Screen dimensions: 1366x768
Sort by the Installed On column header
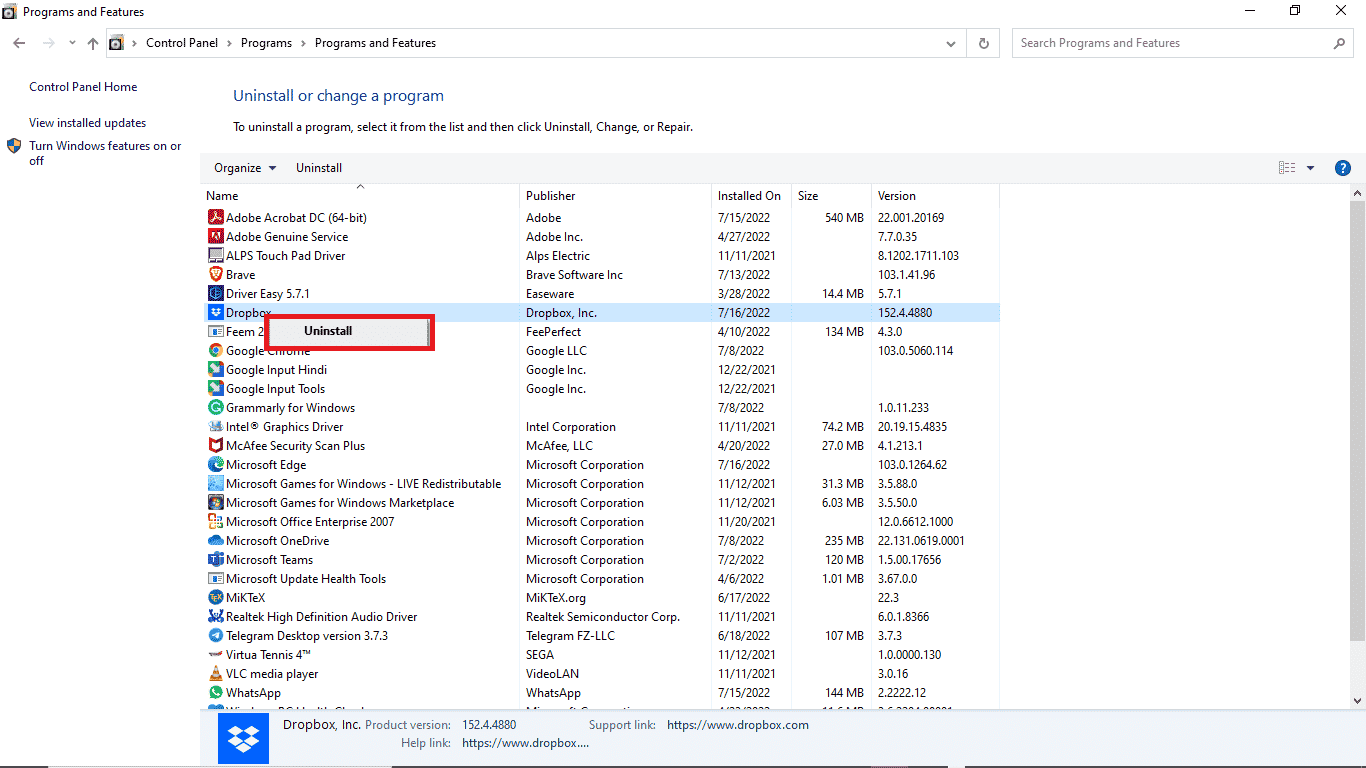(751, 196)
